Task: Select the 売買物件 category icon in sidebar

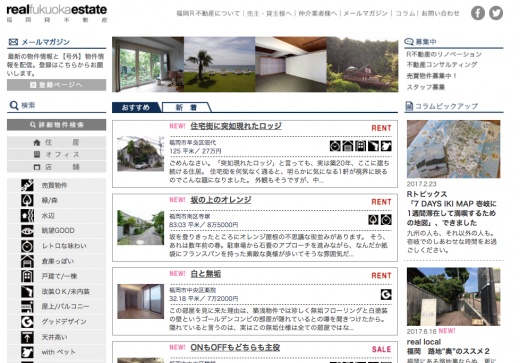Action: coord(27,185)
